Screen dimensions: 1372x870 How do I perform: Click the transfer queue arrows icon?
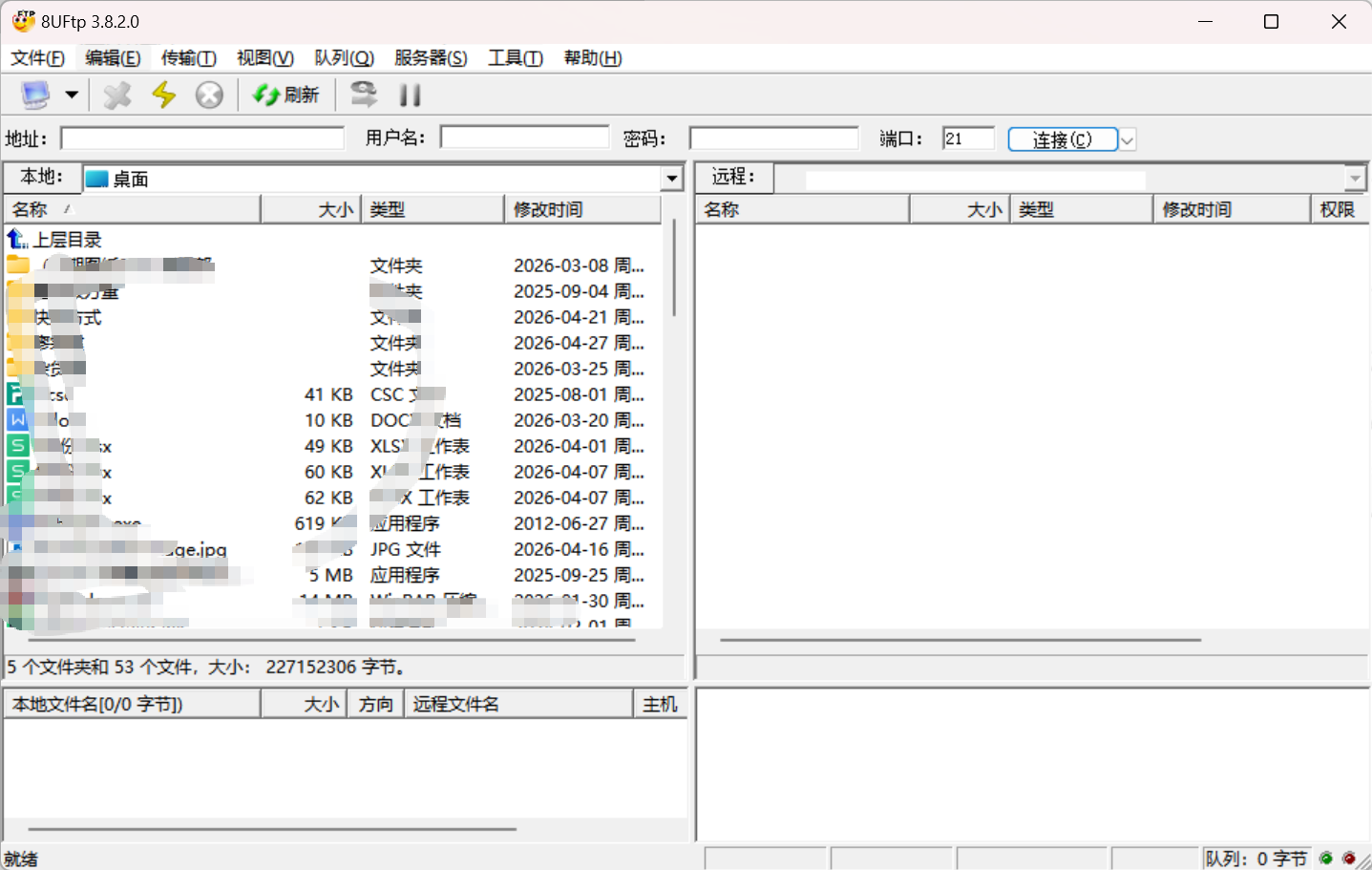tap(364, 94)
